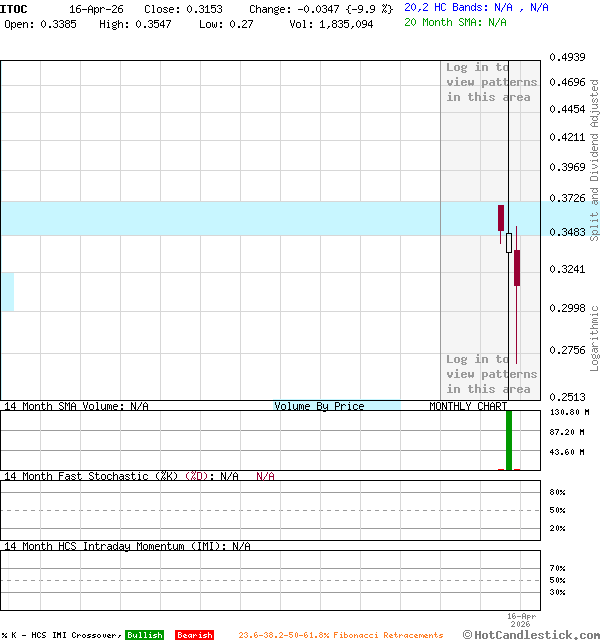Viewport: 600px width, 640px height.
Task: Click the 0.4939 price axis label
Action: [x=568, y=58]
